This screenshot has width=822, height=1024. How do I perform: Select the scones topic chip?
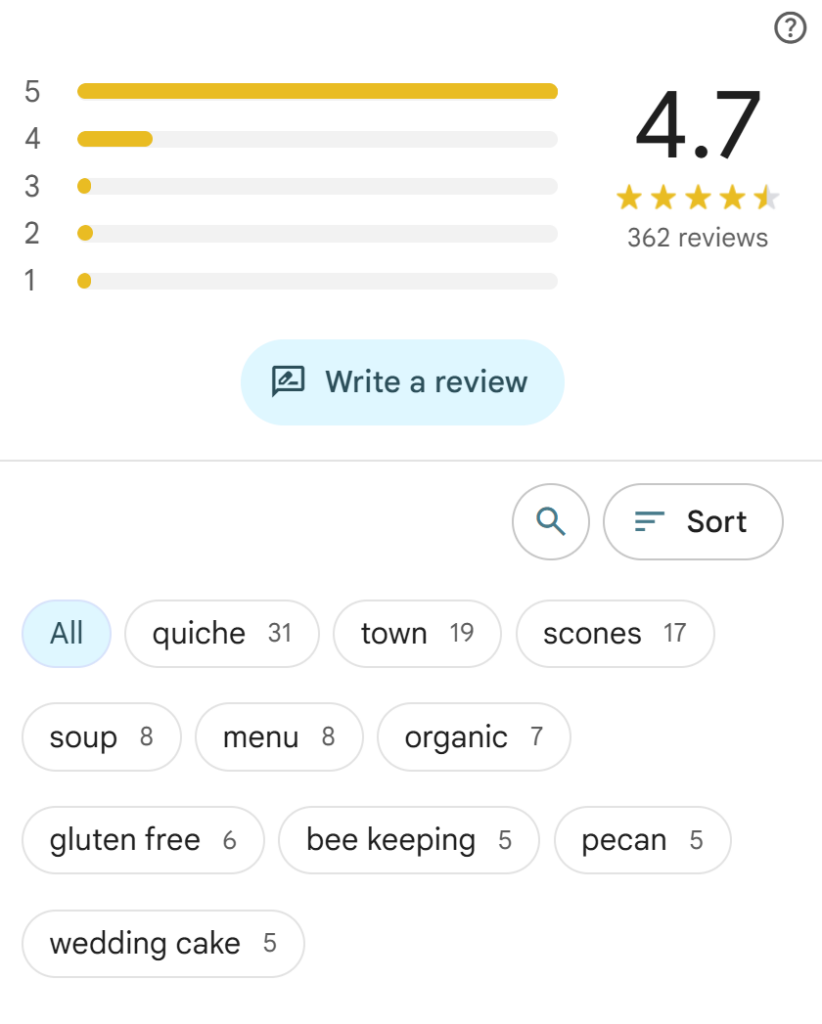(614, 633)
